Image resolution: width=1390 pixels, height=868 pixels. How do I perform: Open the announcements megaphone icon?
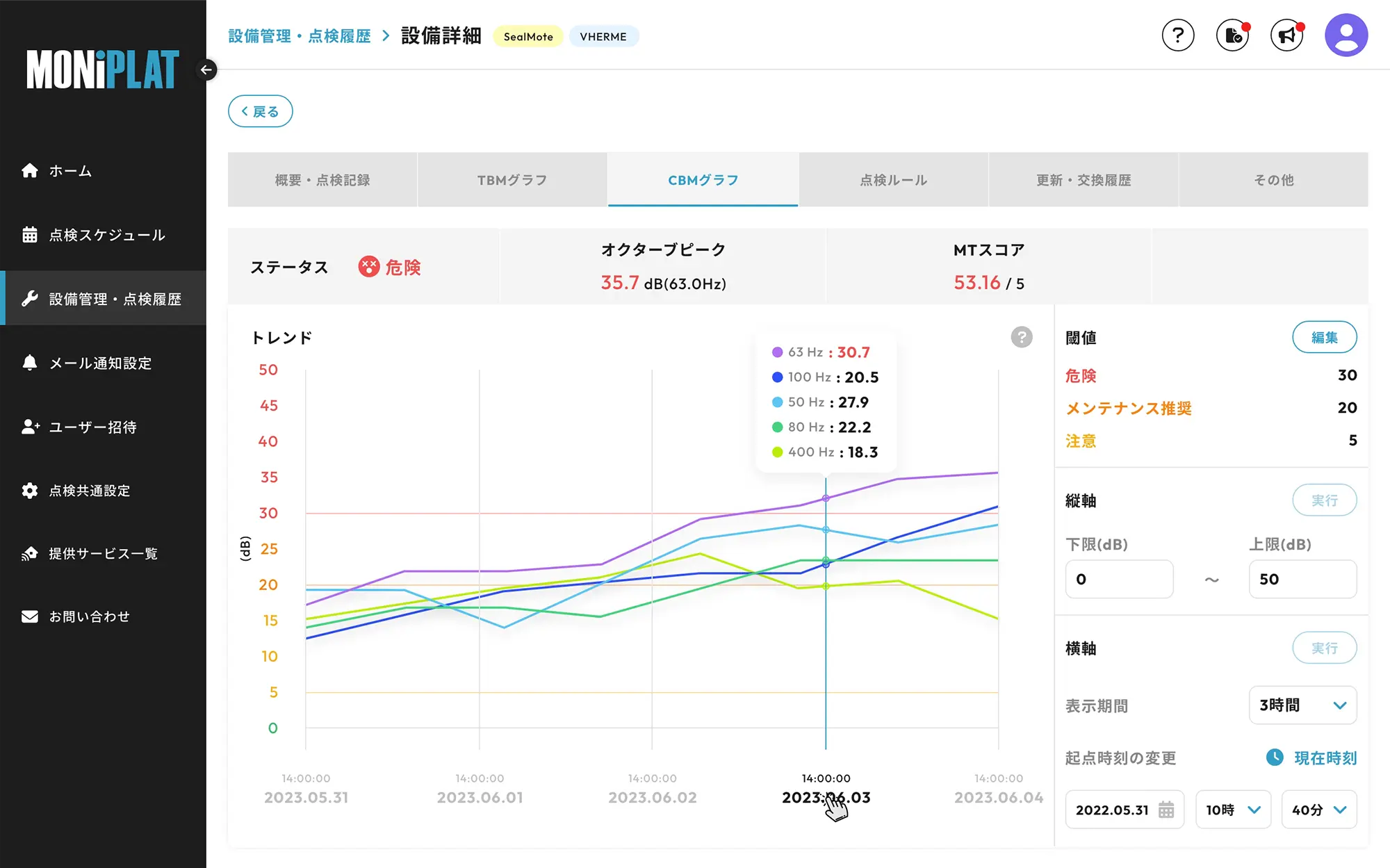click(1286, 35)
